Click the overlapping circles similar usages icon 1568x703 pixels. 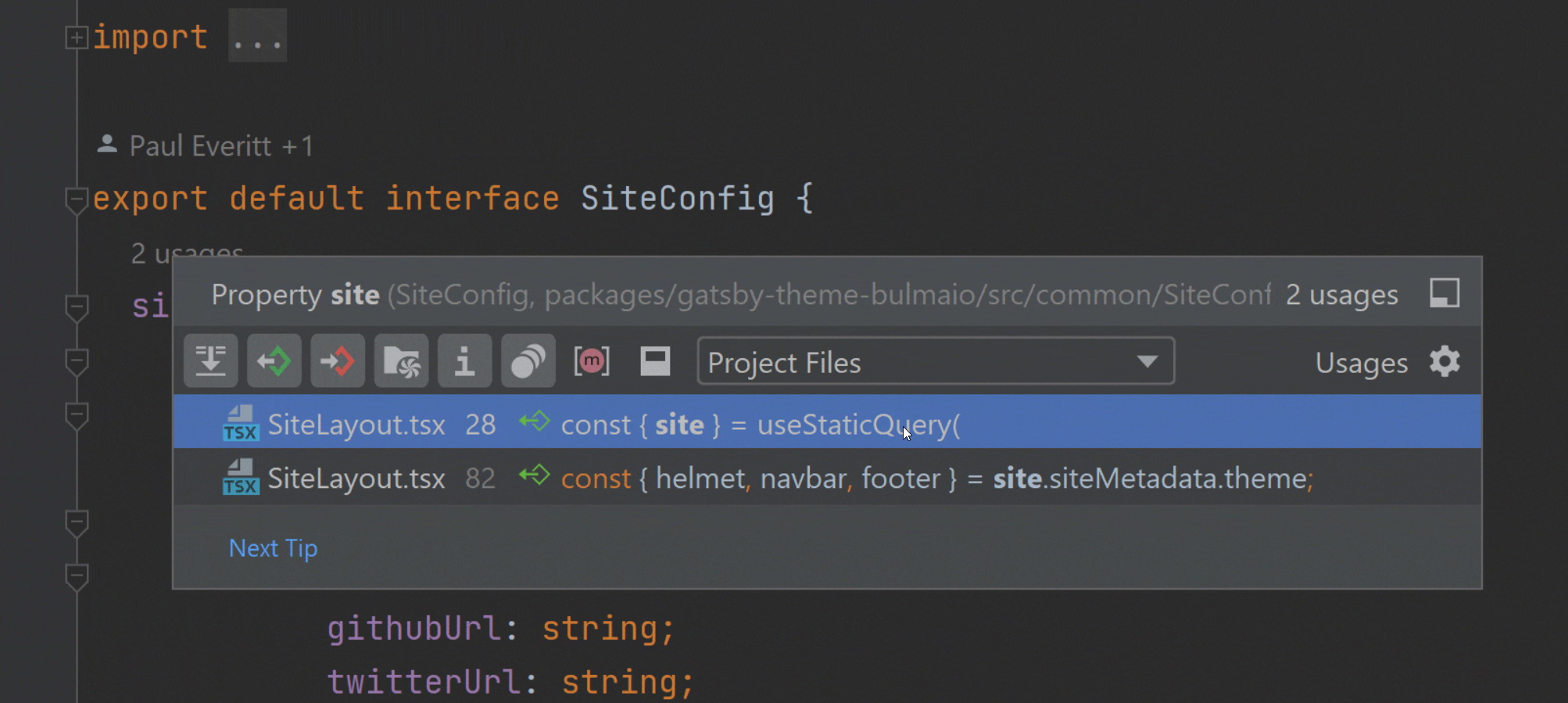point(528,361)
